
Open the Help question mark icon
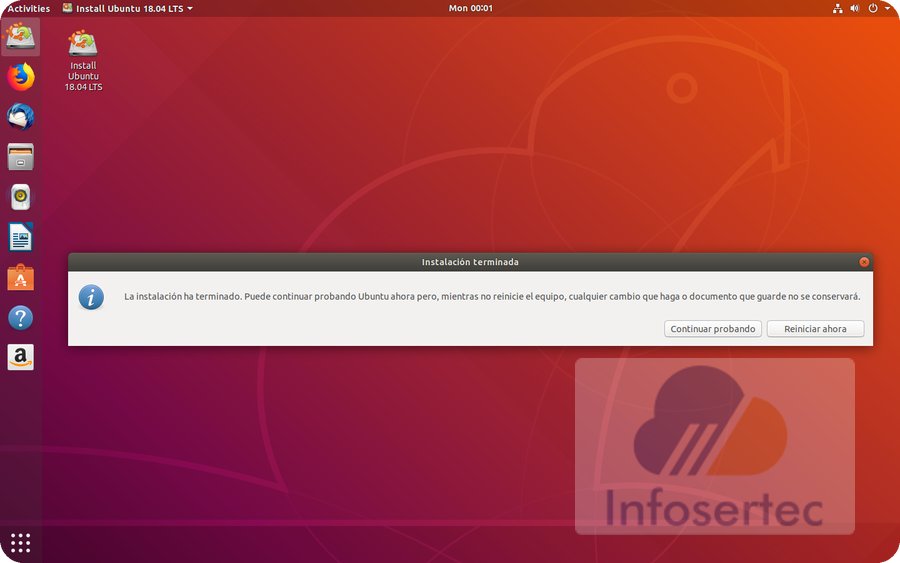point(20,318)
